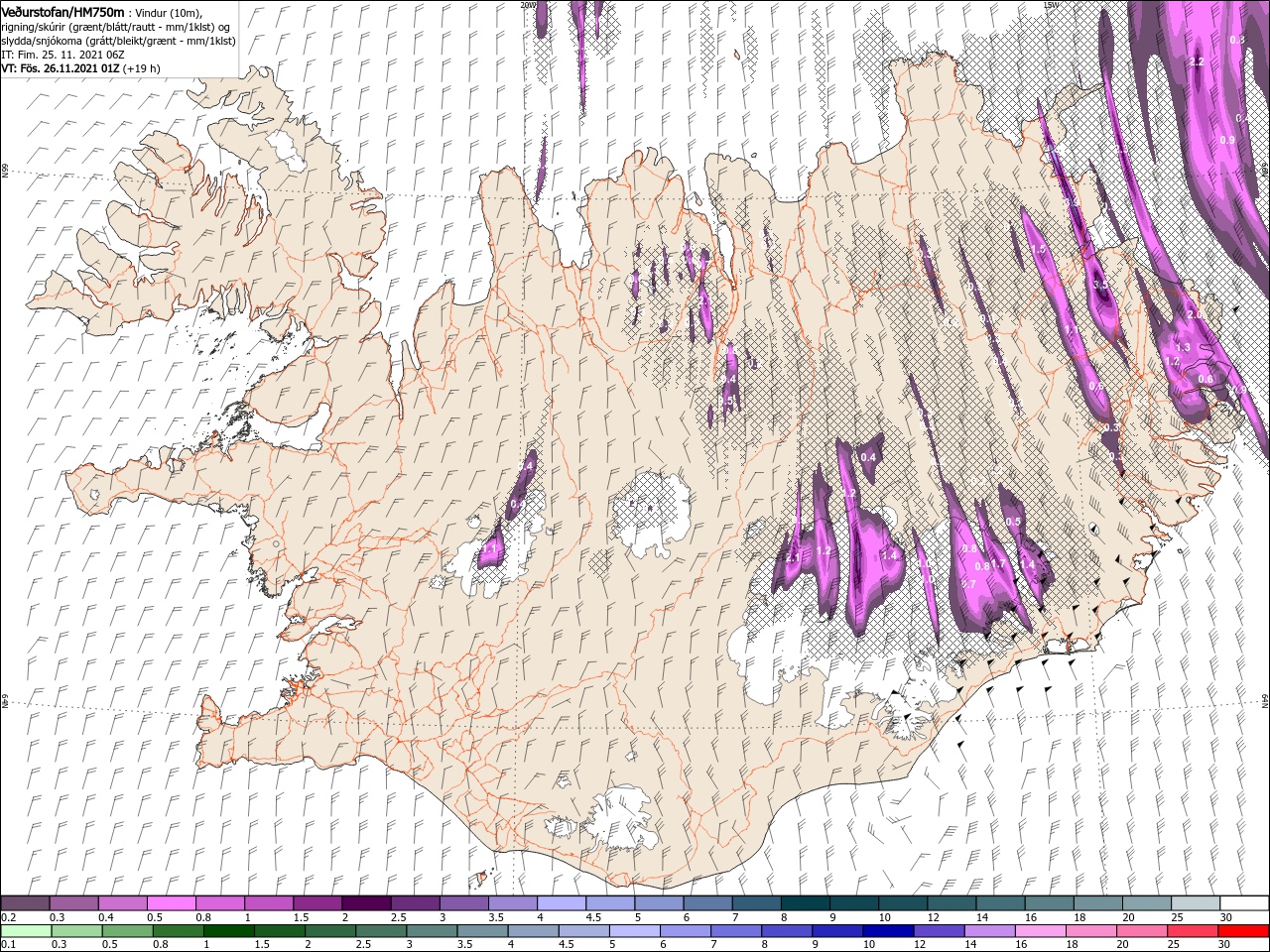
Task: Click the '0.1' label in the rain legend
Action: 8,945
